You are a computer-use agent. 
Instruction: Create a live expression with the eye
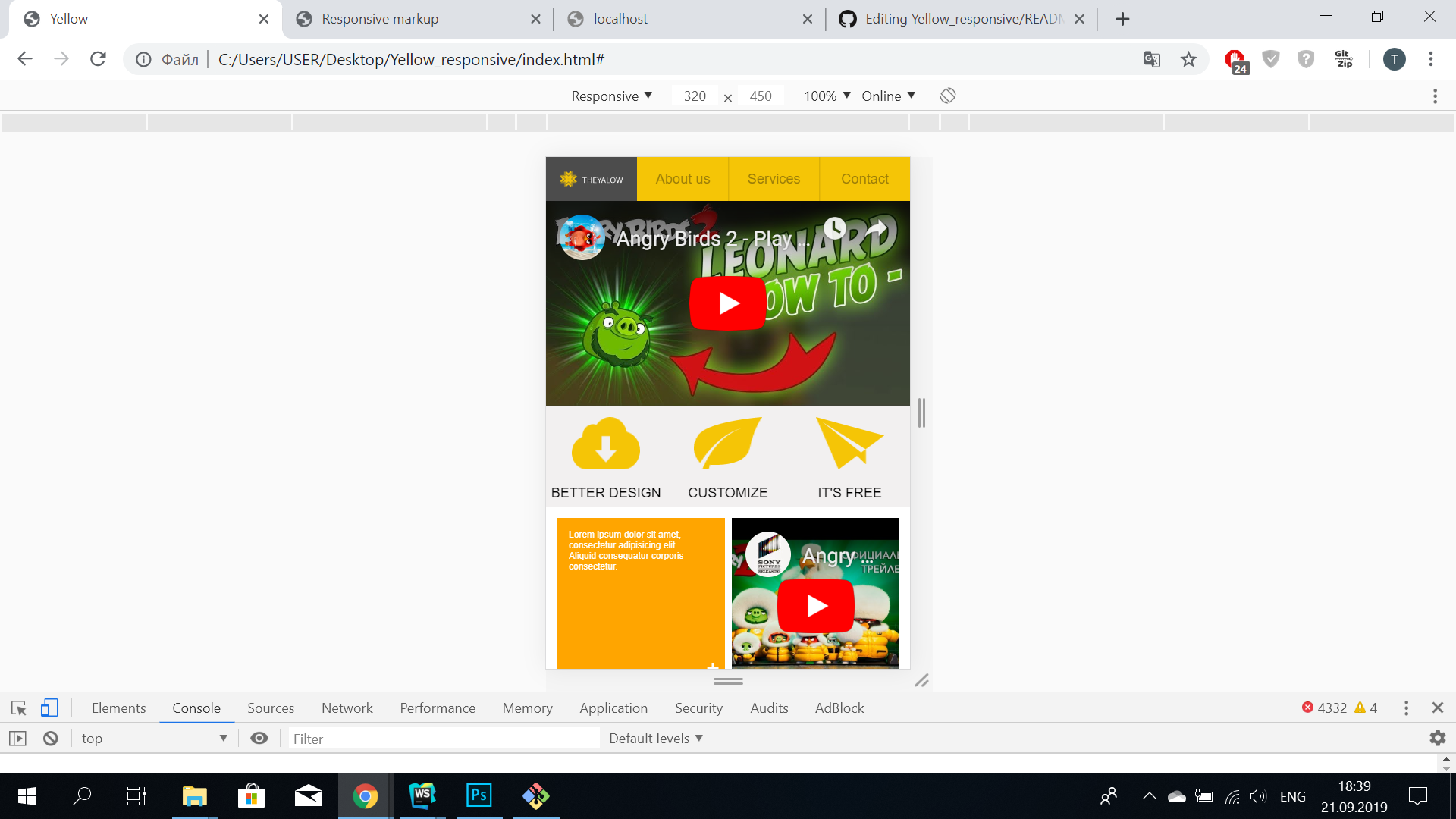[259, 738]
